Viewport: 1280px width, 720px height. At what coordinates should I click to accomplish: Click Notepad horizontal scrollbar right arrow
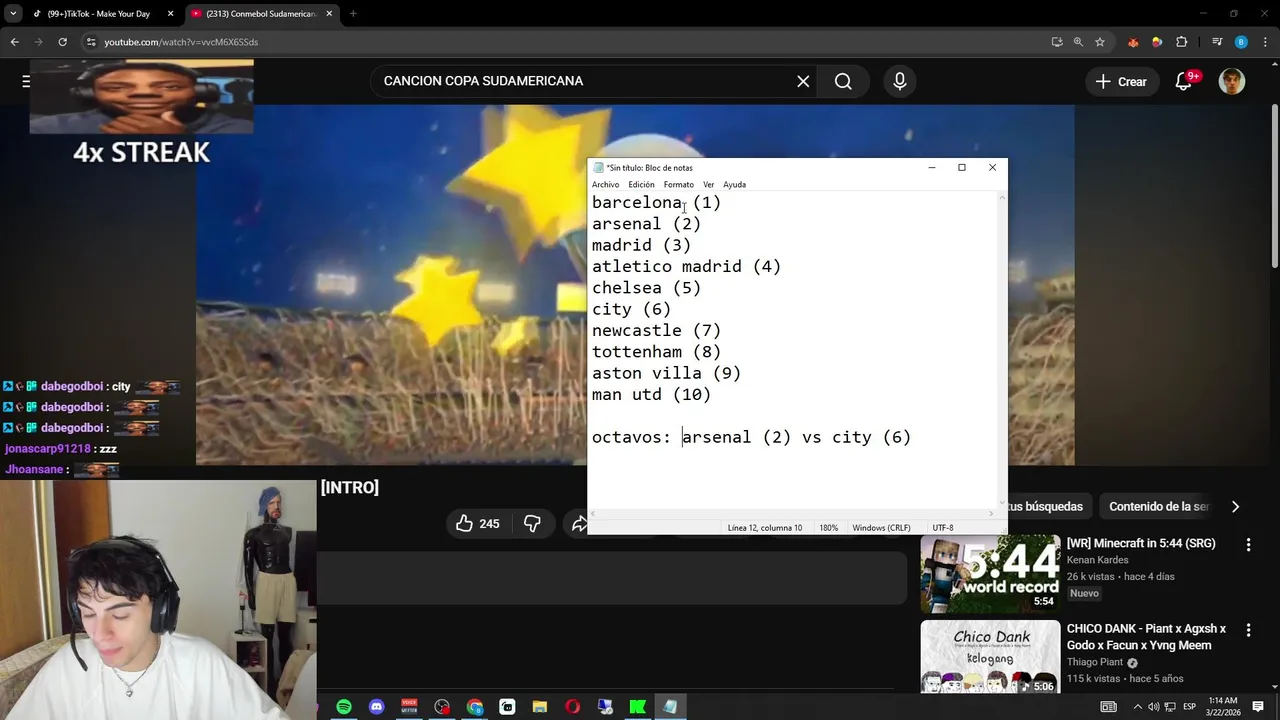click(x=993, y=514)
